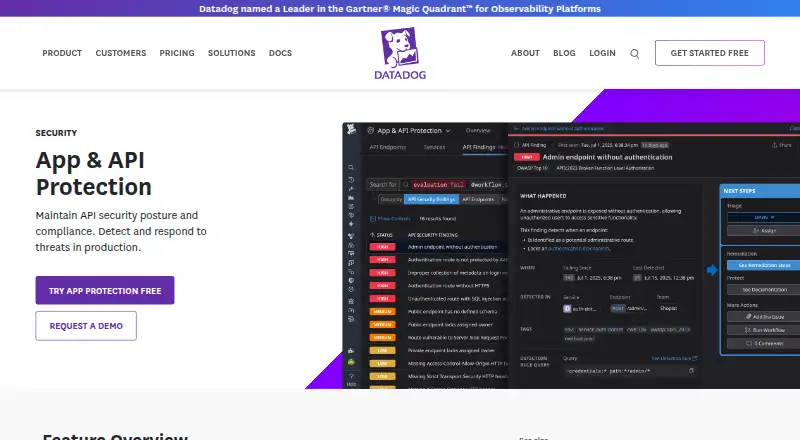Click the Datadog logo in the header
The width and height of the screenshot is (800, 440).
click(400, 54)
